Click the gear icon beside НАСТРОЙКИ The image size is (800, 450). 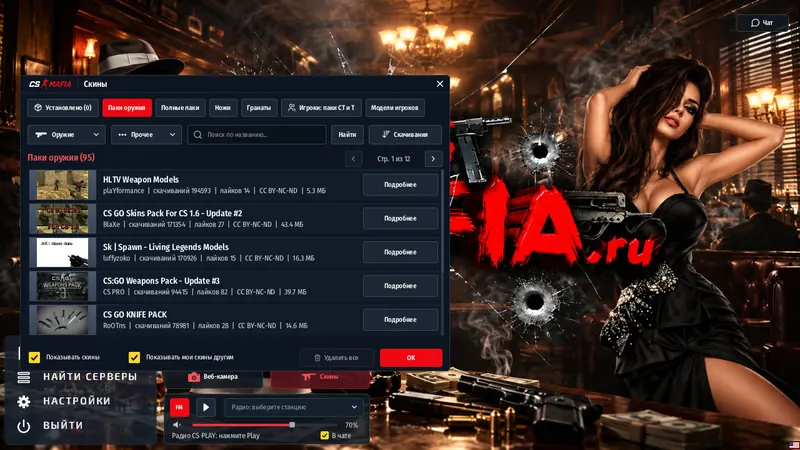(23, 402)
